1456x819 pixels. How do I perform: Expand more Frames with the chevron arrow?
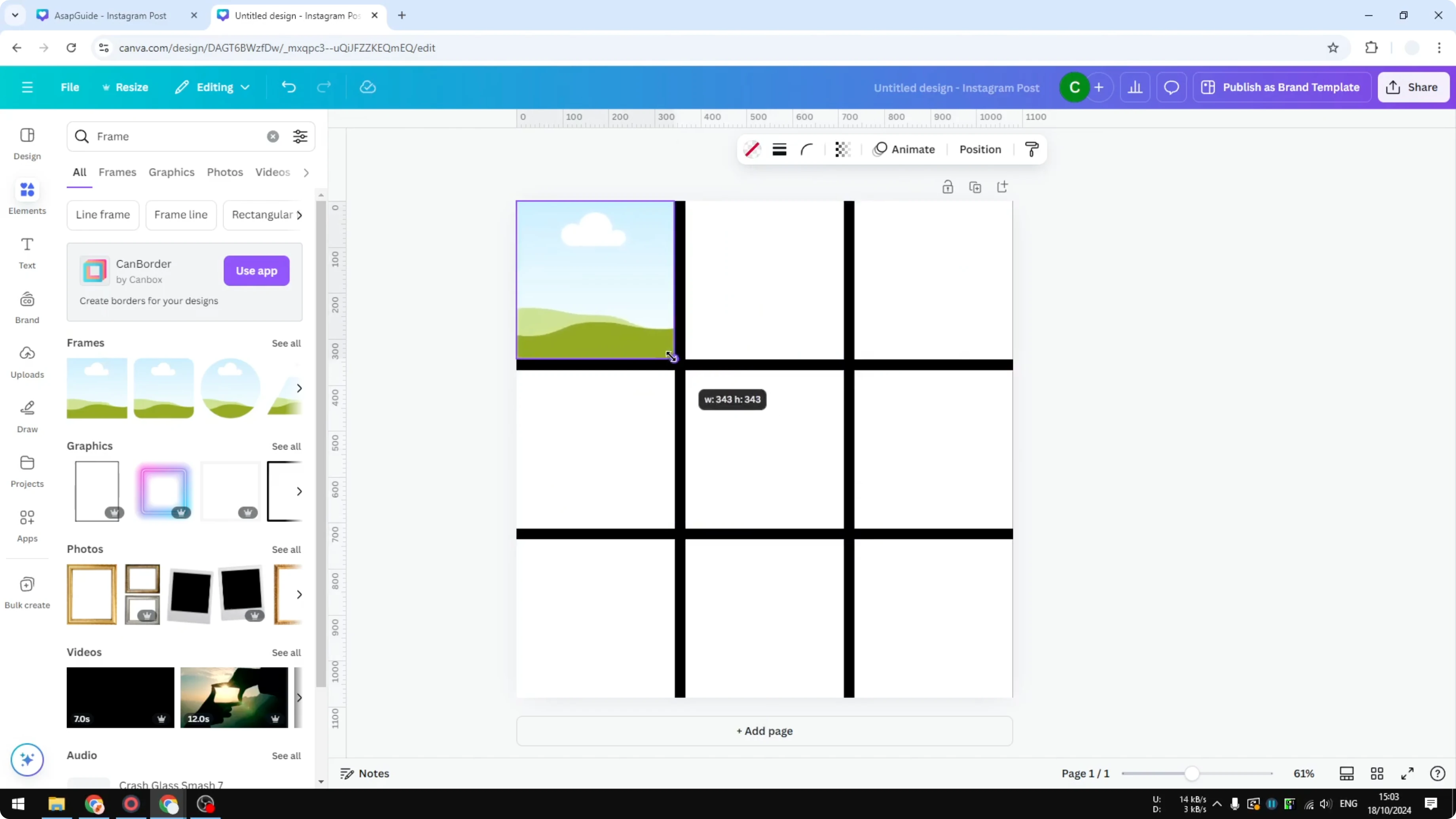coord(299,388)
